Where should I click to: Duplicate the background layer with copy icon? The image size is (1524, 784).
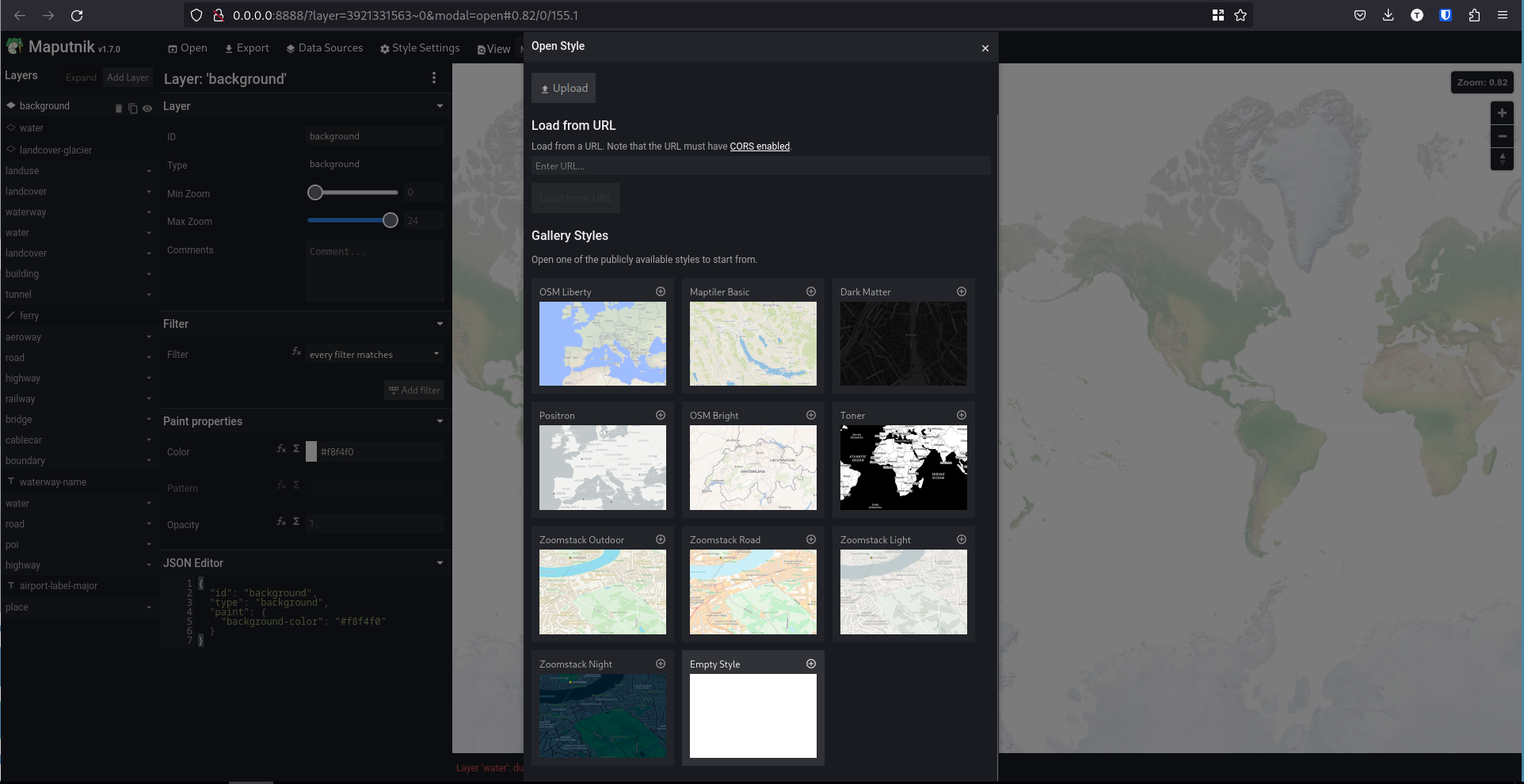[133, 108]
